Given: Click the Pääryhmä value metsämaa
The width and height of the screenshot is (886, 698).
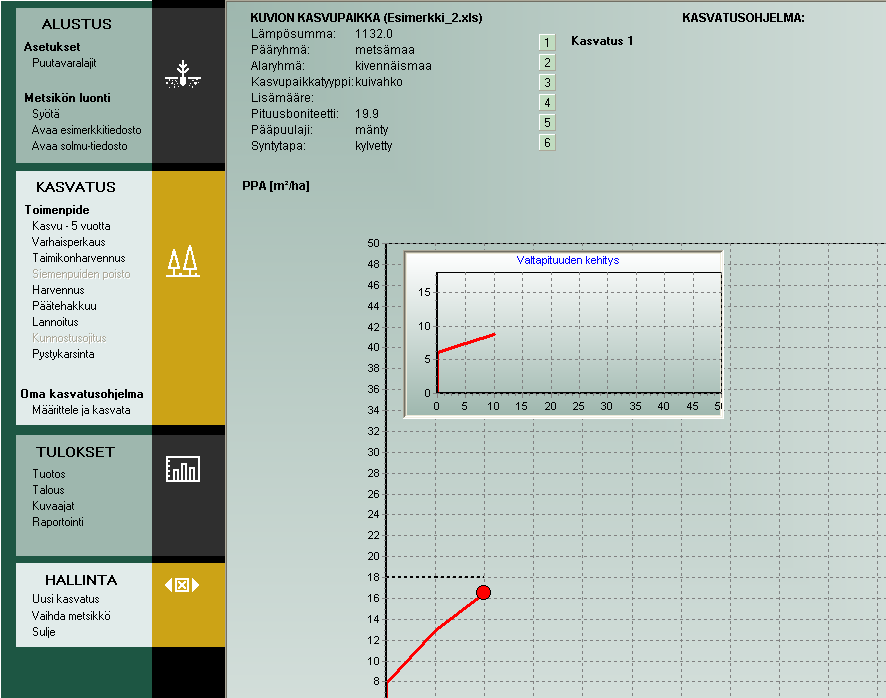Looking at the screenshot, I should tap(385, 50).
